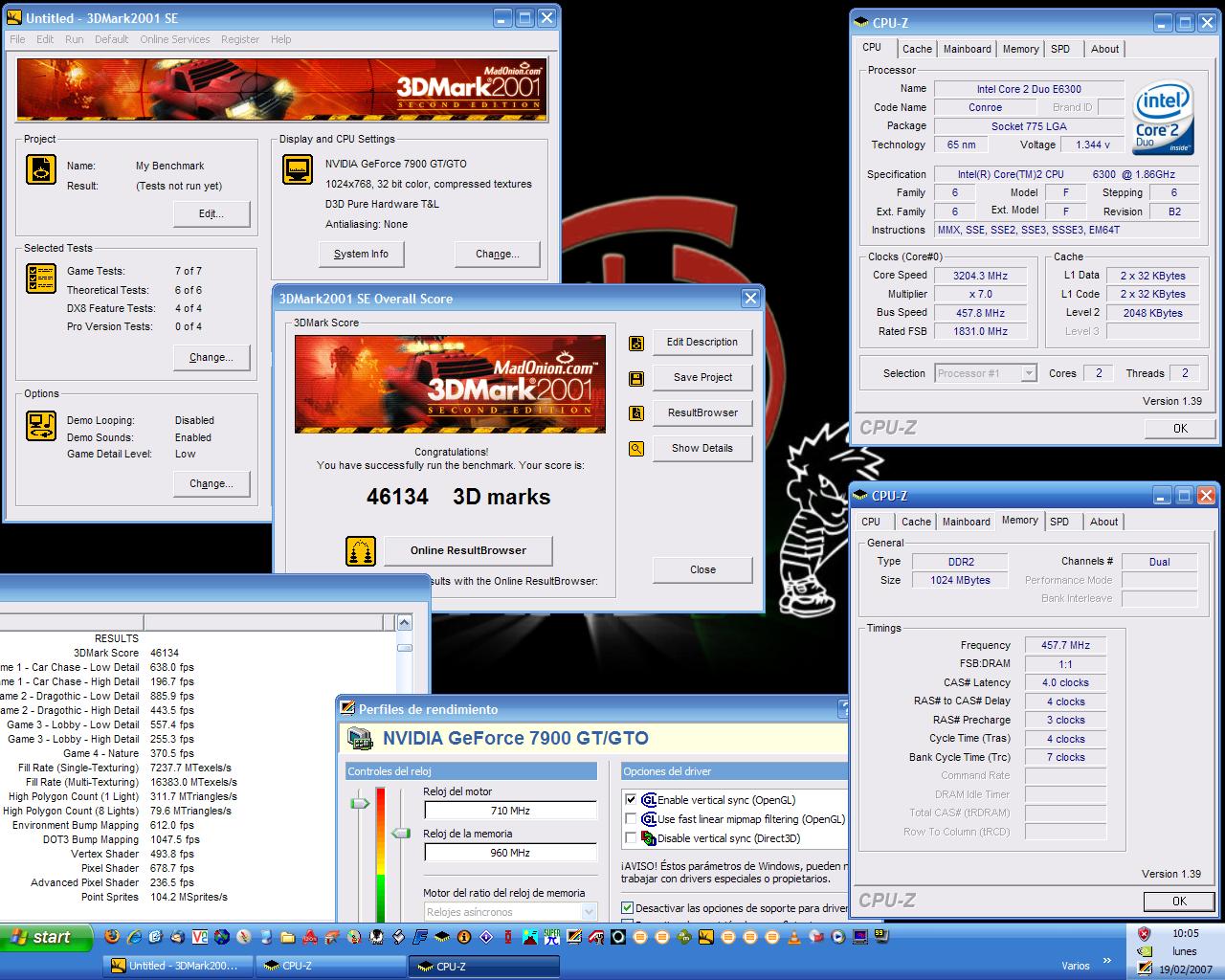The image size is (1225, 980).
Task: Launch the blue F icon in quick launch
Action: 420,937
